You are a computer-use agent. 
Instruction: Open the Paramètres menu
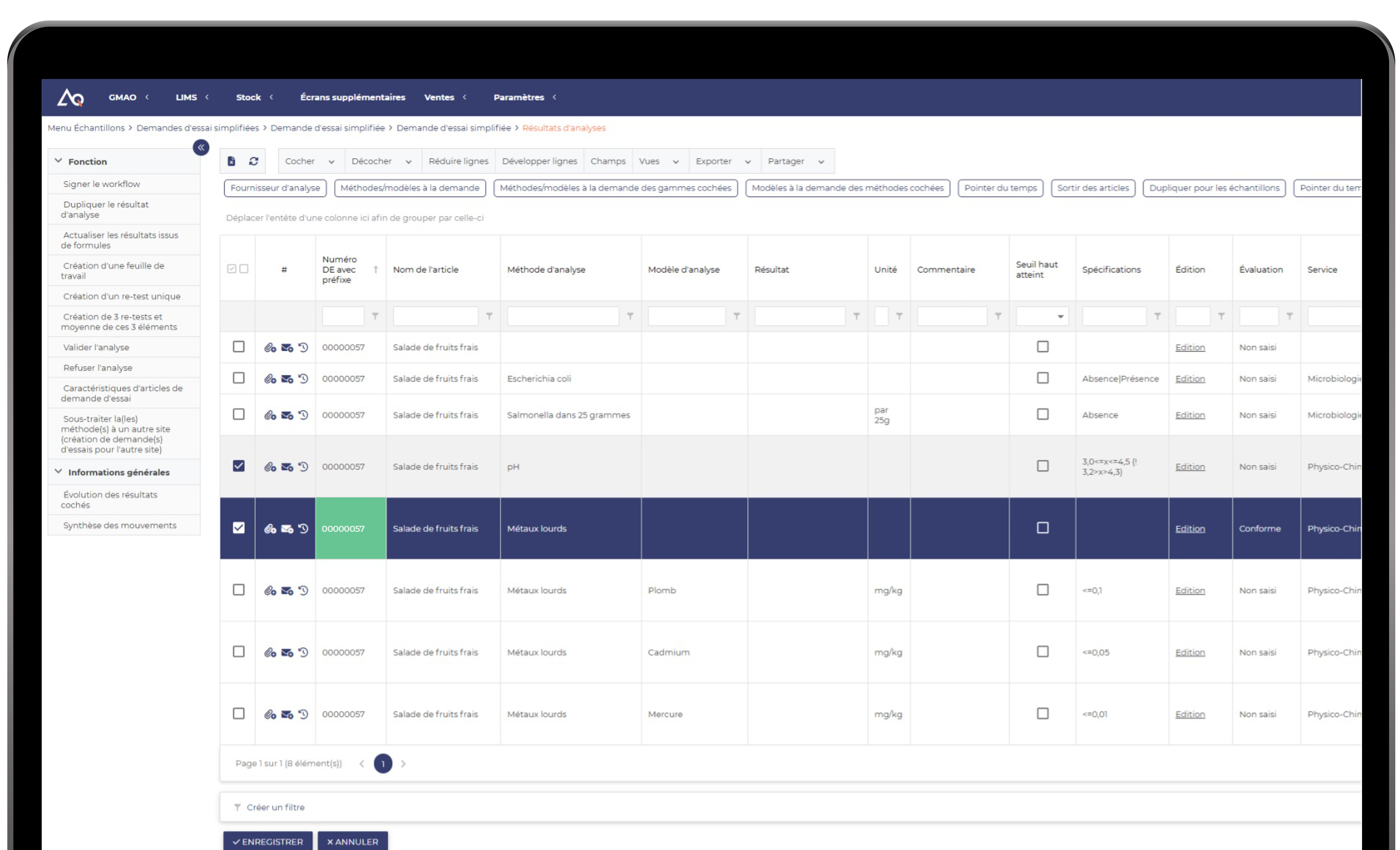(x=519, y=97)
